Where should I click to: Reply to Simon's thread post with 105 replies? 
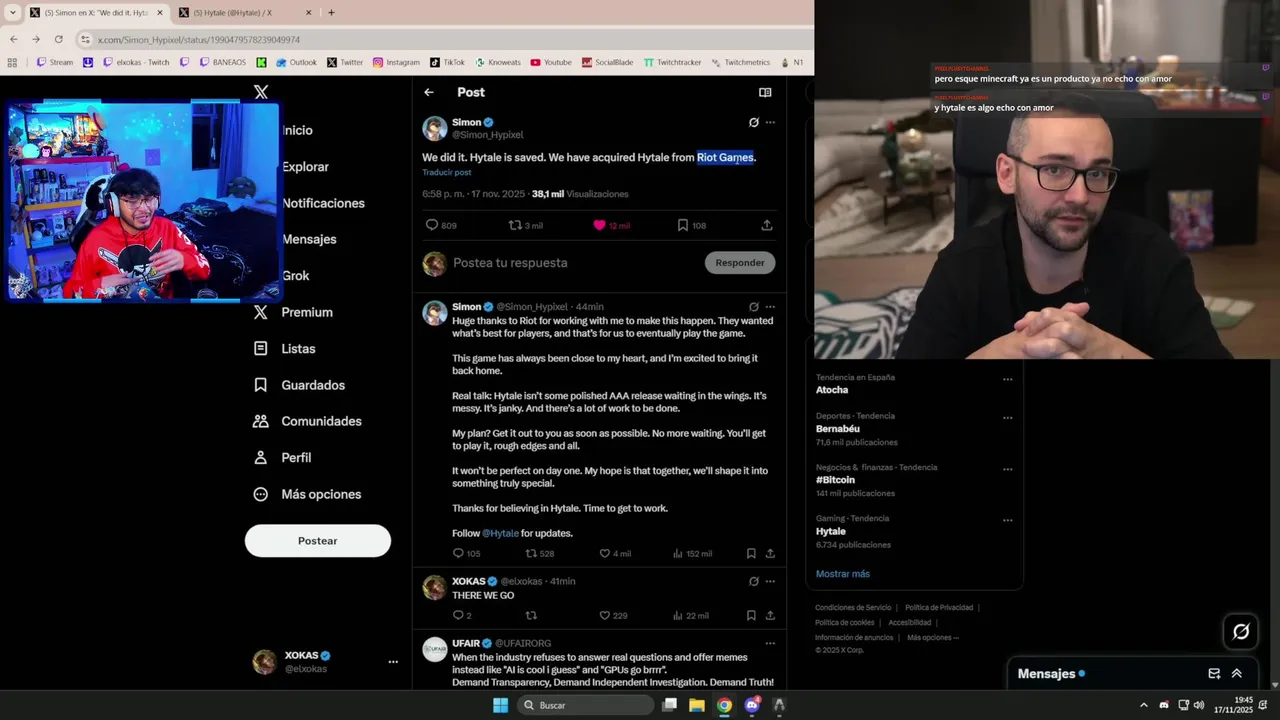tap(466, 553)
